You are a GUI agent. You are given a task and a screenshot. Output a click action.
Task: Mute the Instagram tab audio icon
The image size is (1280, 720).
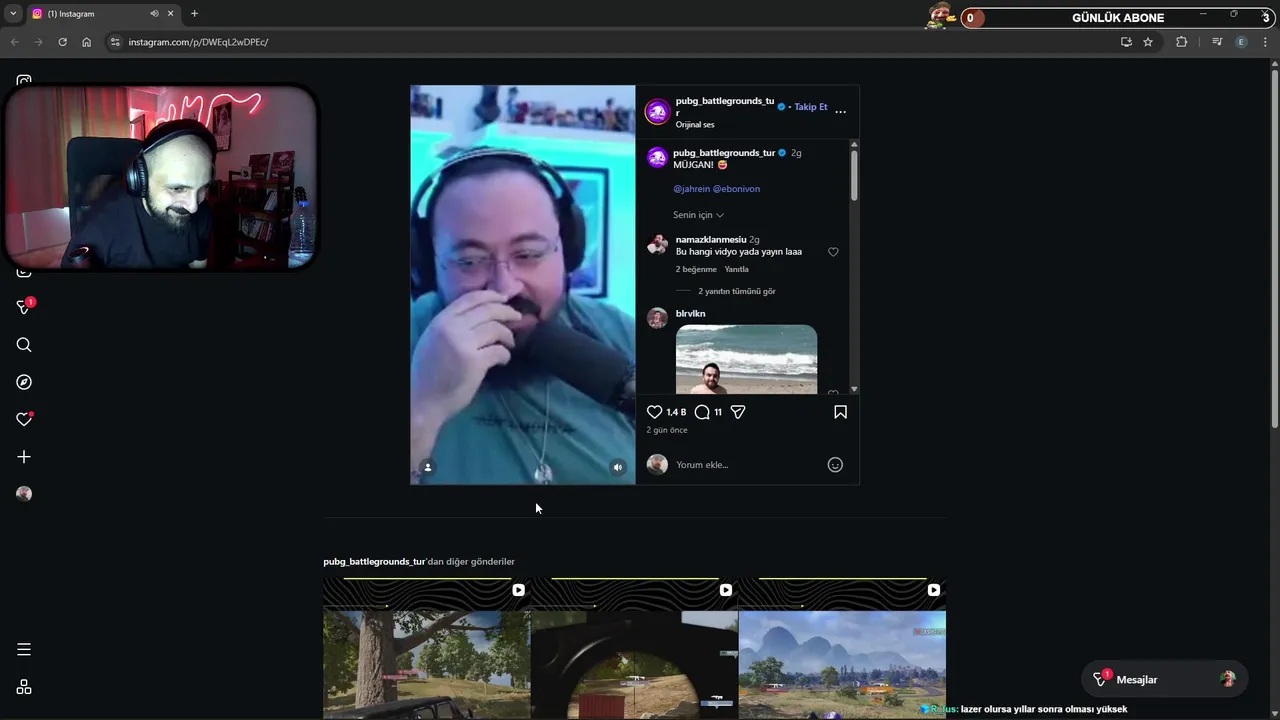click(x=154, y=14)
